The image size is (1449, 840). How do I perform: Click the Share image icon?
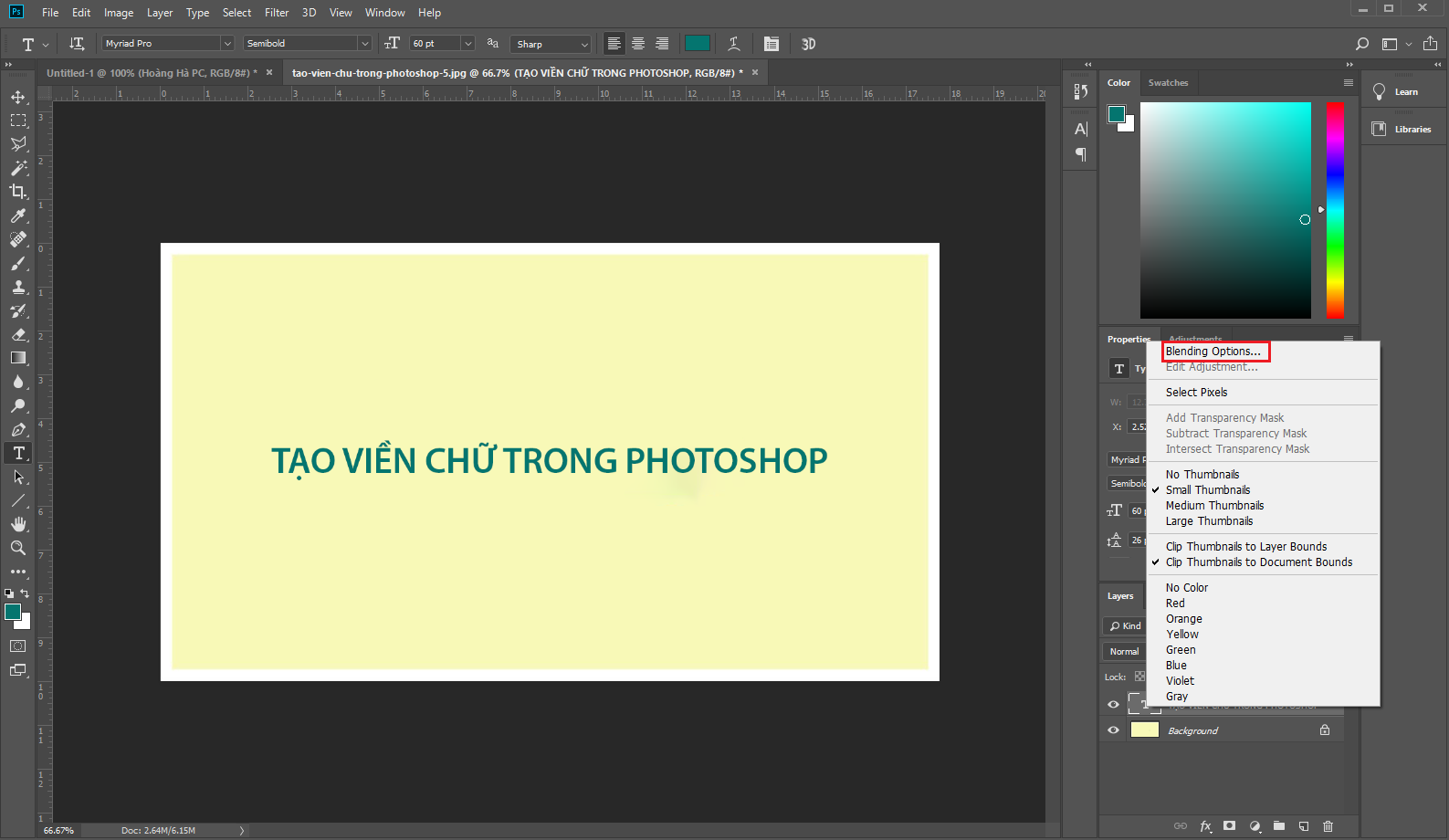point(1430,43)
